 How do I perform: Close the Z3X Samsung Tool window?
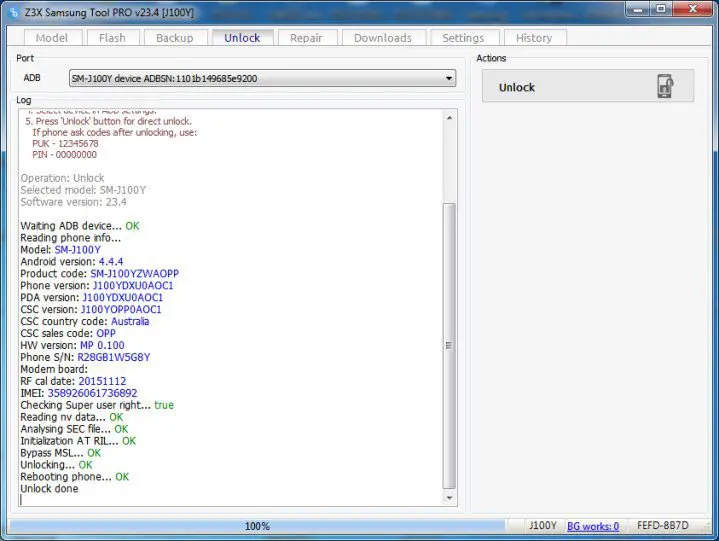[x=693, y=9]
